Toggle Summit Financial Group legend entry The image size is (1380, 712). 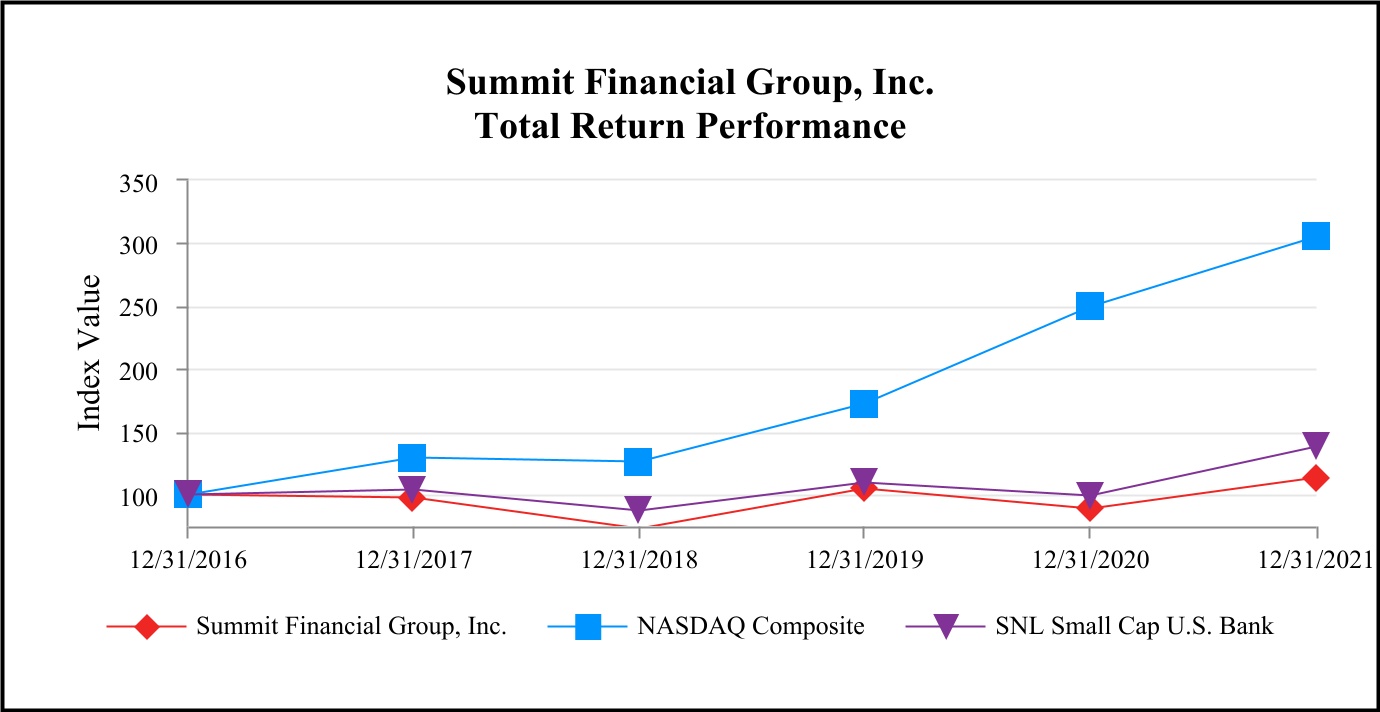coord(351,627)
